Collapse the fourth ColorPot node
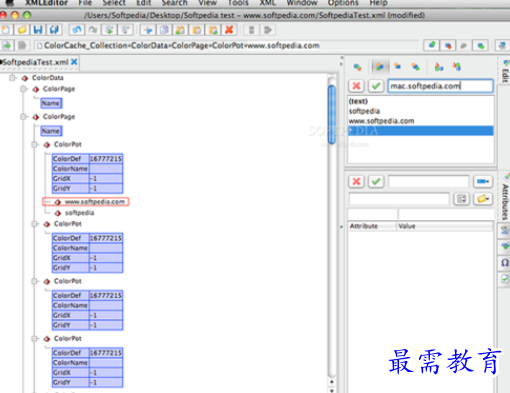The width and height of the screenshot is (510, 393). pos(34,338)
